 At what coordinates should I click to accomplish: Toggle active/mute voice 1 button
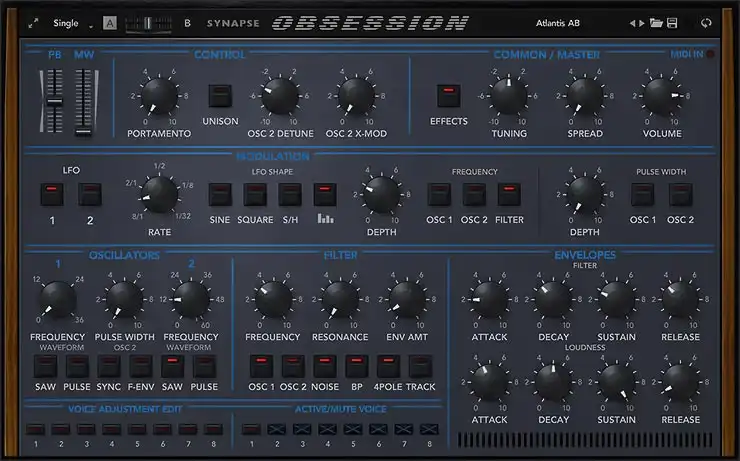tap(251, 429)
